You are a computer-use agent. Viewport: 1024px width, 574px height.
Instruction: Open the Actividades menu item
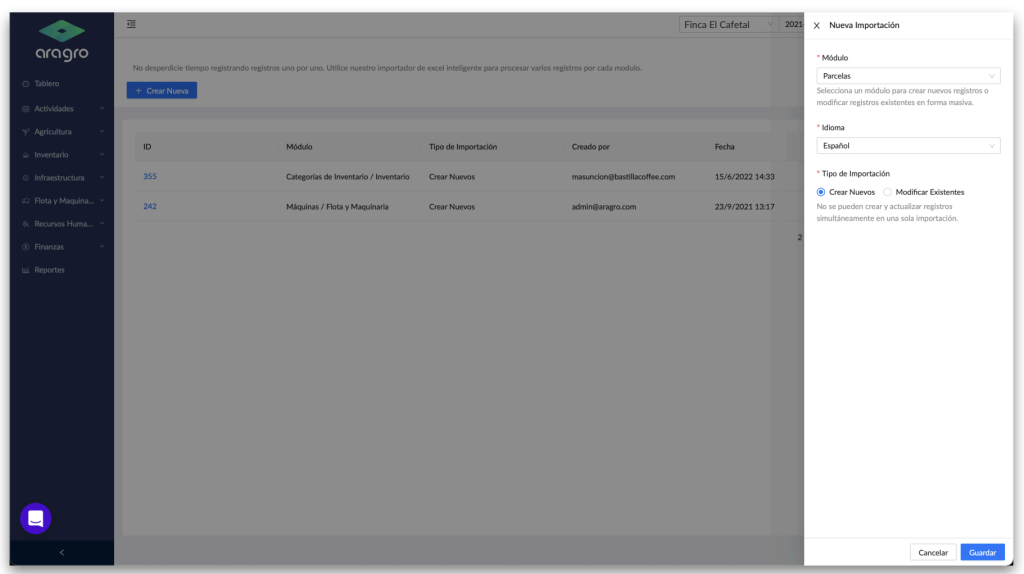pos(62,109)
